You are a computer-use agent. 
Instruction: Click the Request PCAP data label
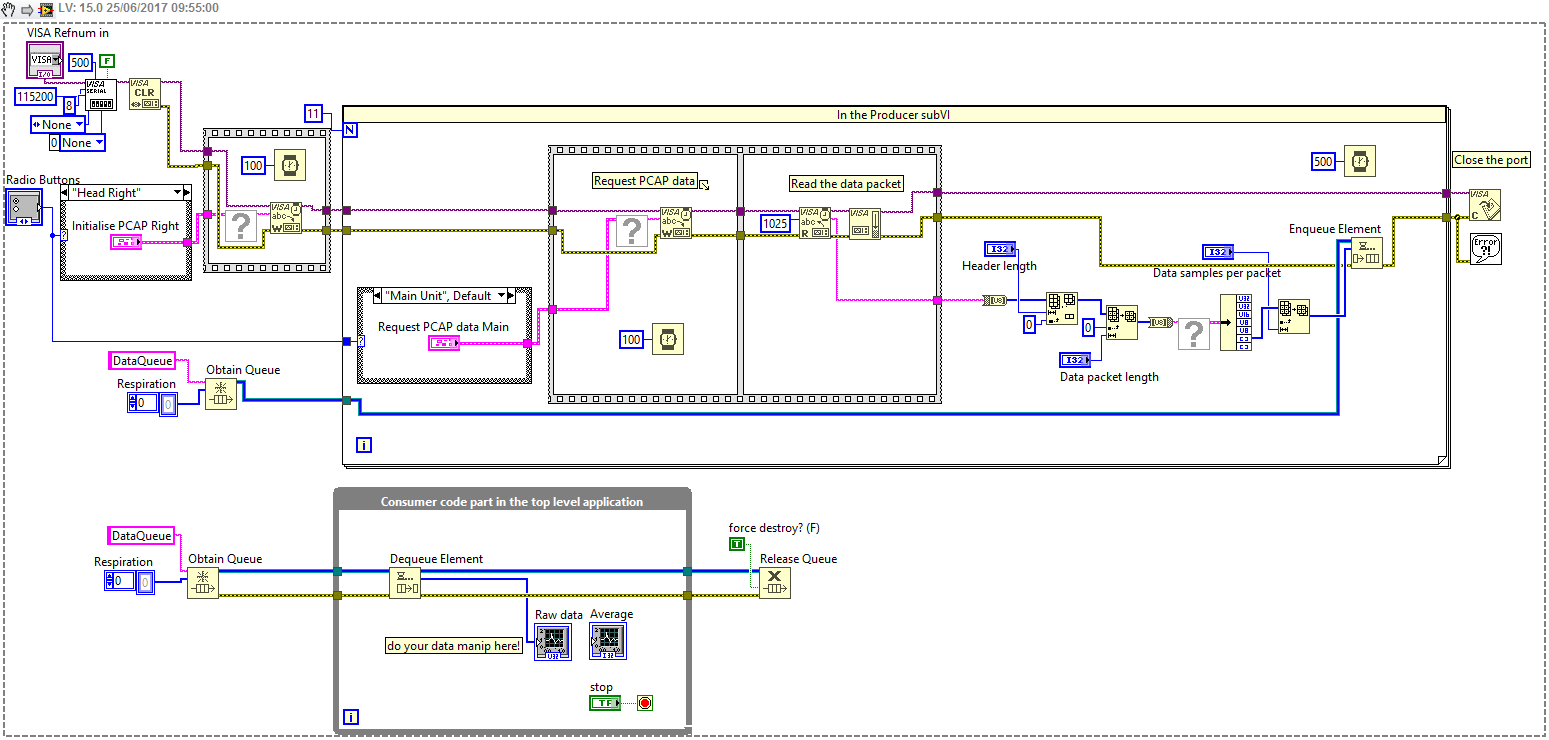click(644, 181)
